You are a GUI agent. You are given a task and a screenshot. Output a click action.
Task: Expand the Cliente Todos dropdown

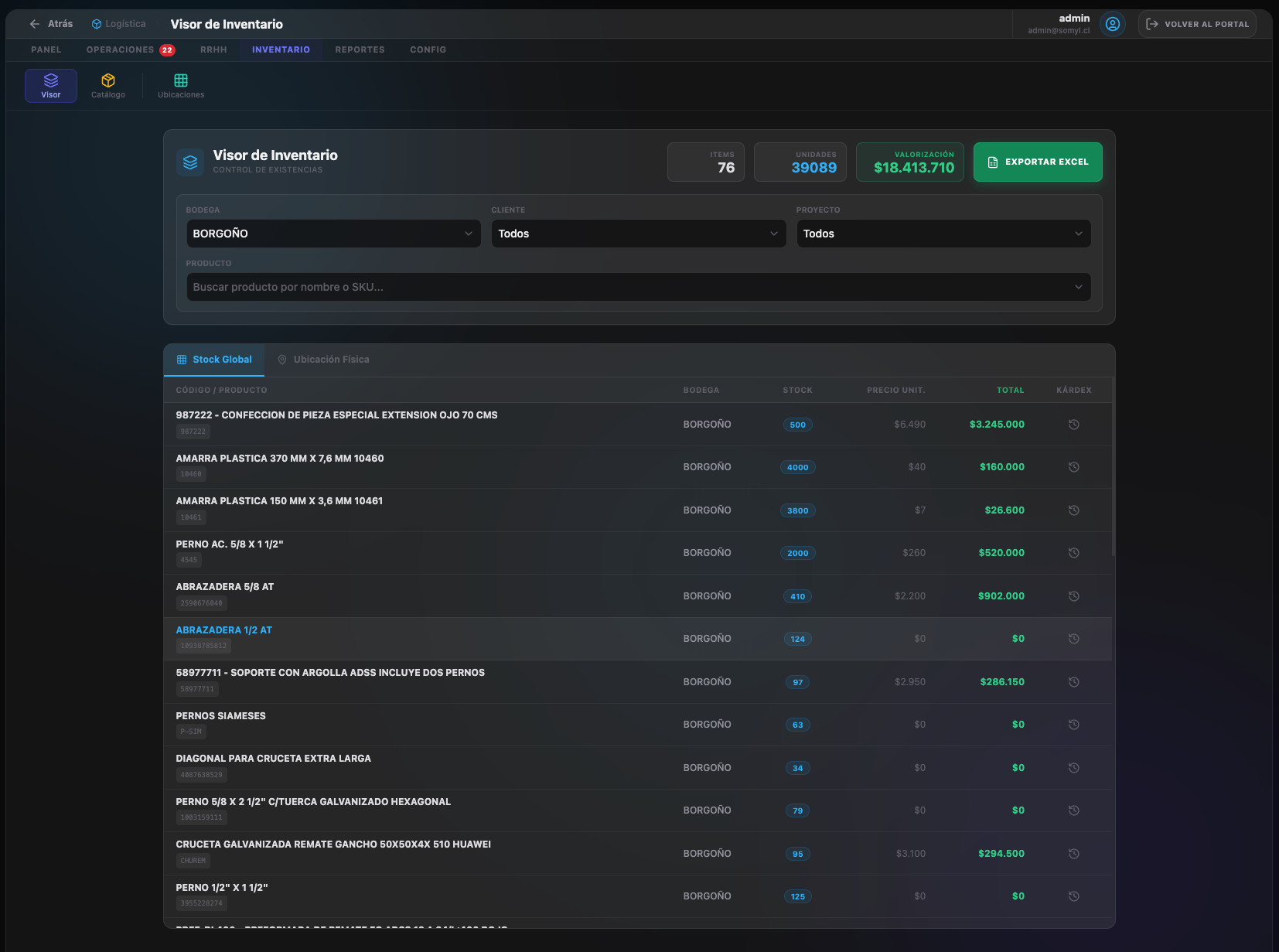(639, 234)
